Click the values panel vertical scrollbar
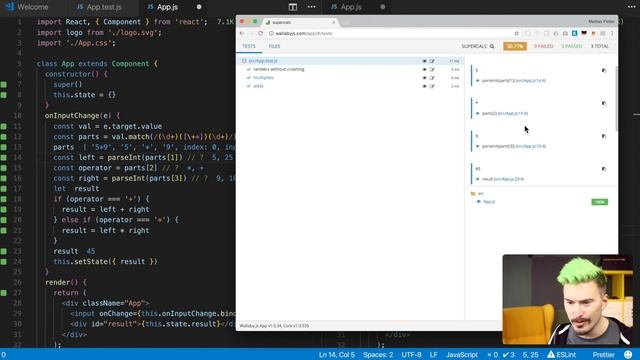Viewport: 640px width, 360px height. [x=616, y=98]
